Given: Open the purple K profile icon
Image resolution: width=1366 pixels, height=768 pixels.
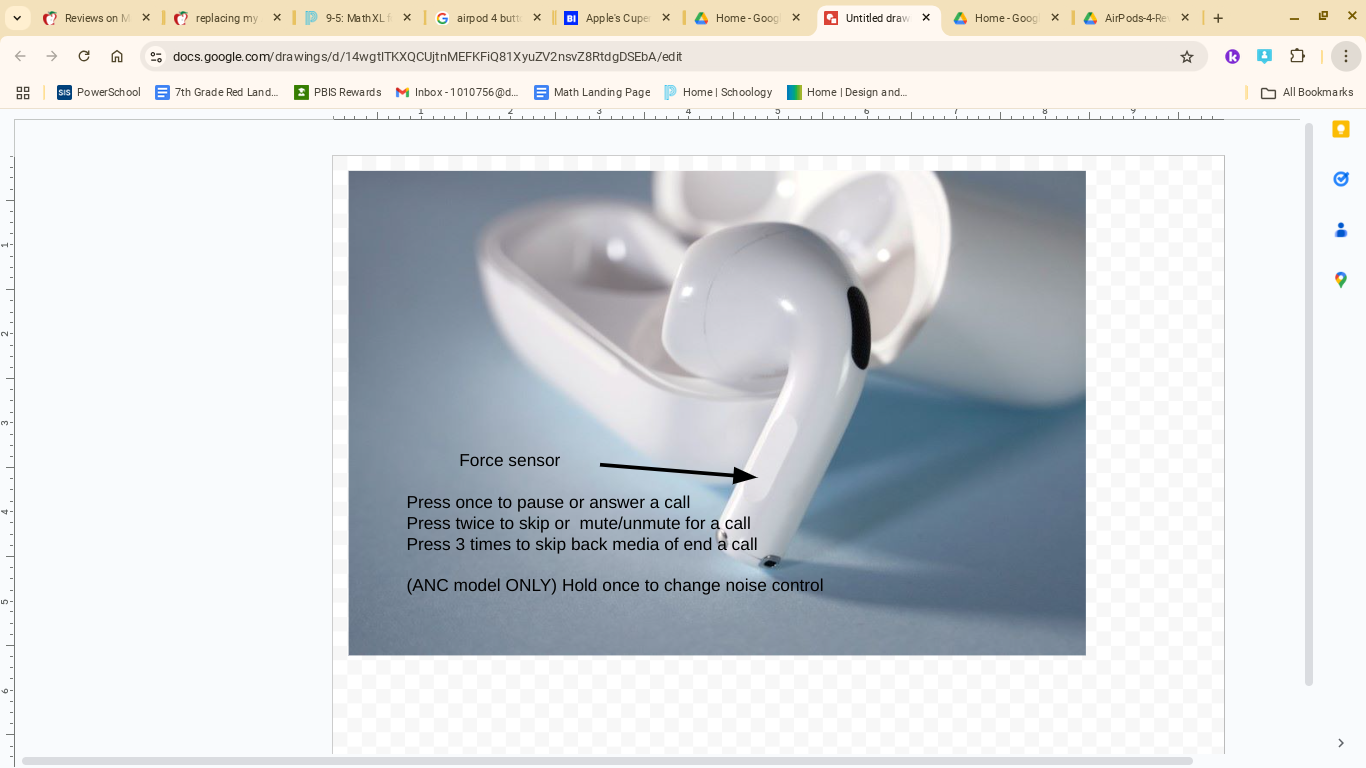Looking at the screenshot, I should [x=1232, y=57].
